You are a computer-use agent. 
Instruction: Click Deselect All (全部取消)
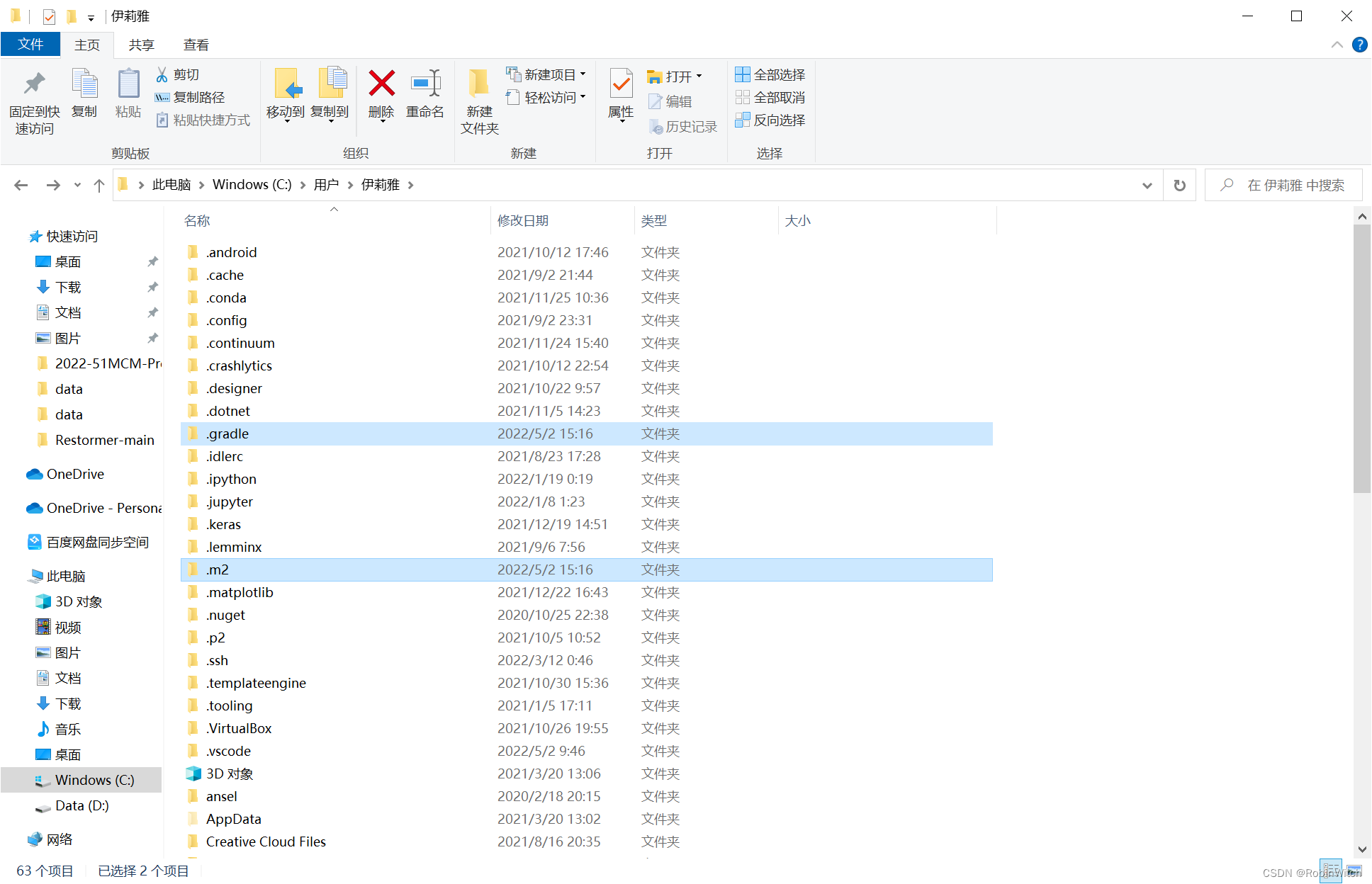(x=770, y=97)
